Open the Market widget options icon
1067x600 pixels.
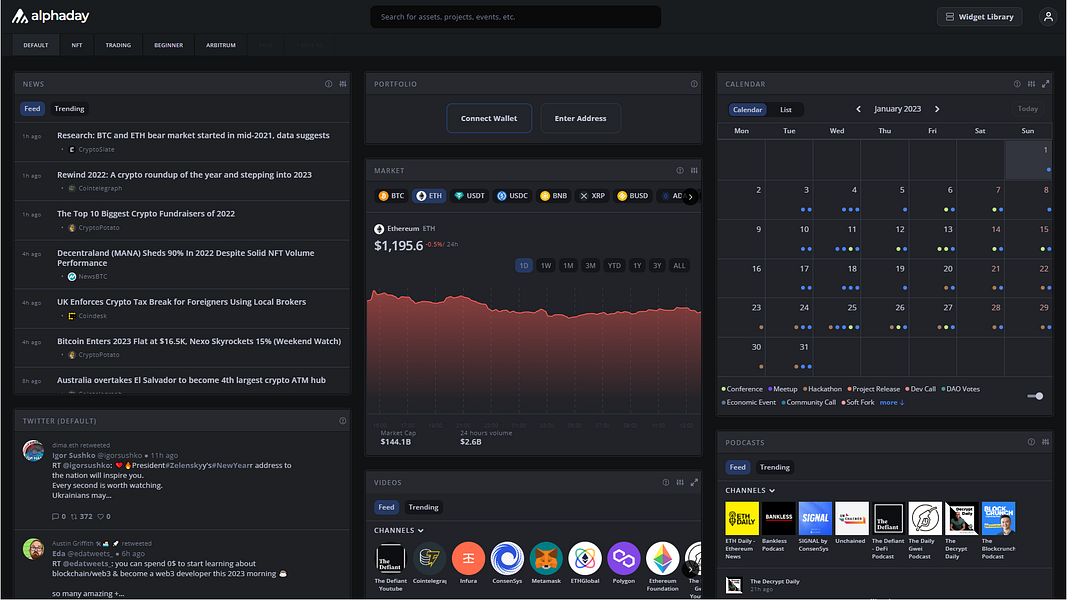pyautogui.click(x=694, y=170)
